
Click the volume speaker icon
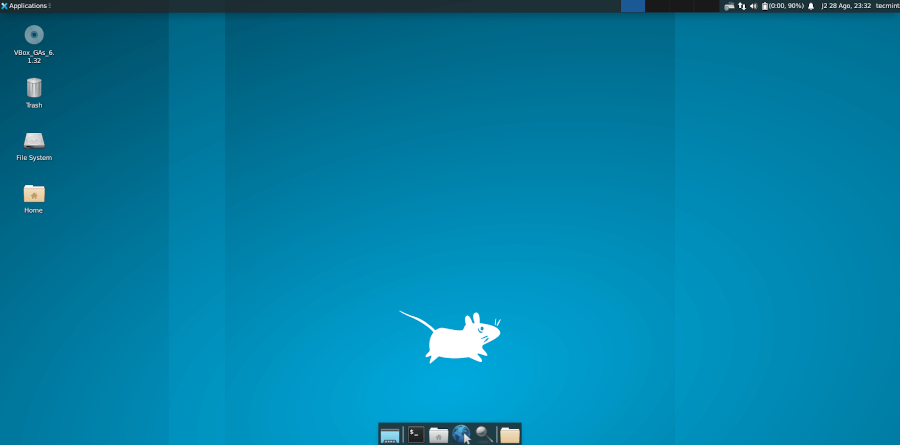(754, 6)
